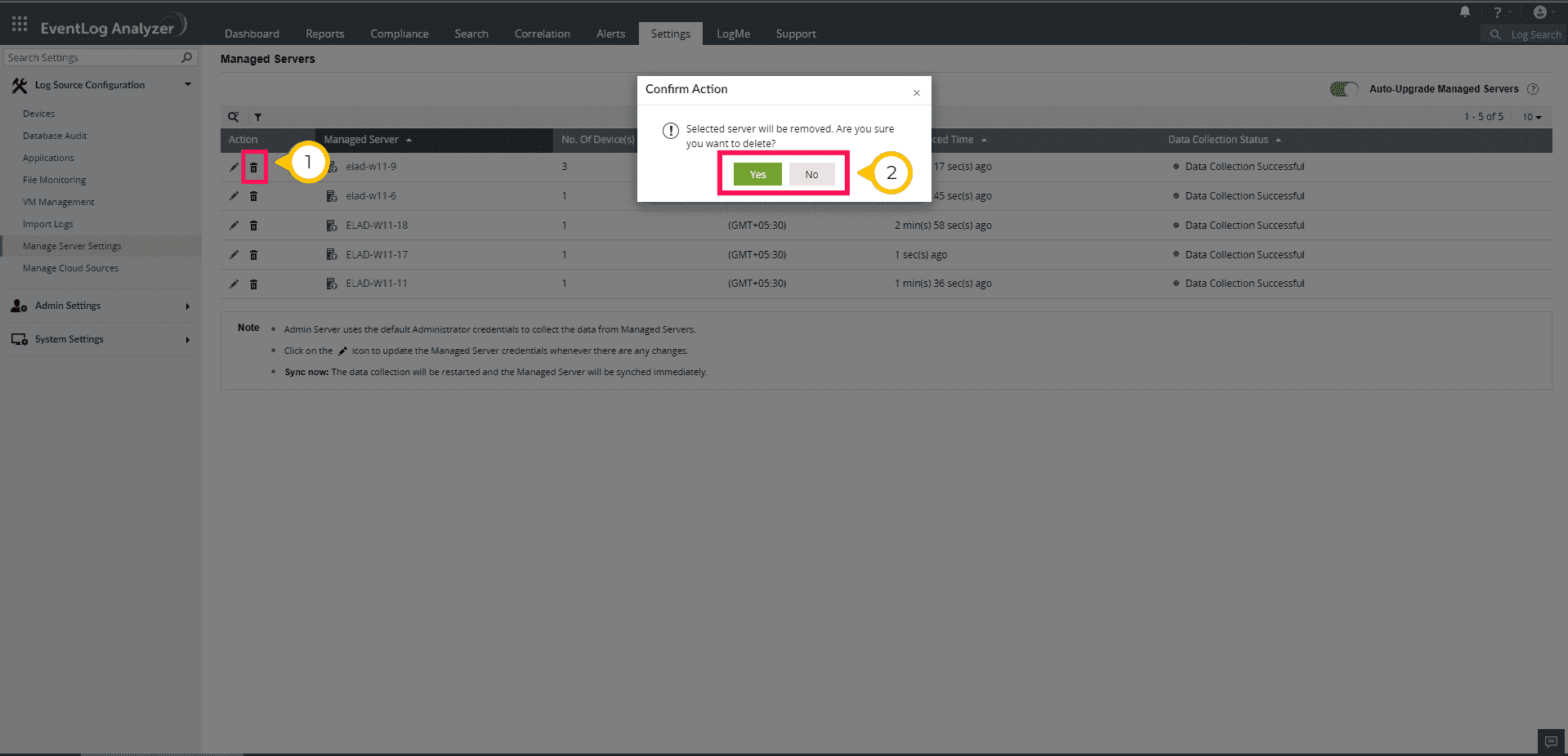This screenshot has height=756, width=1568.
Task: Click the apps grid icon beside EventLog Analyzer
Action: tap(18, 23)
